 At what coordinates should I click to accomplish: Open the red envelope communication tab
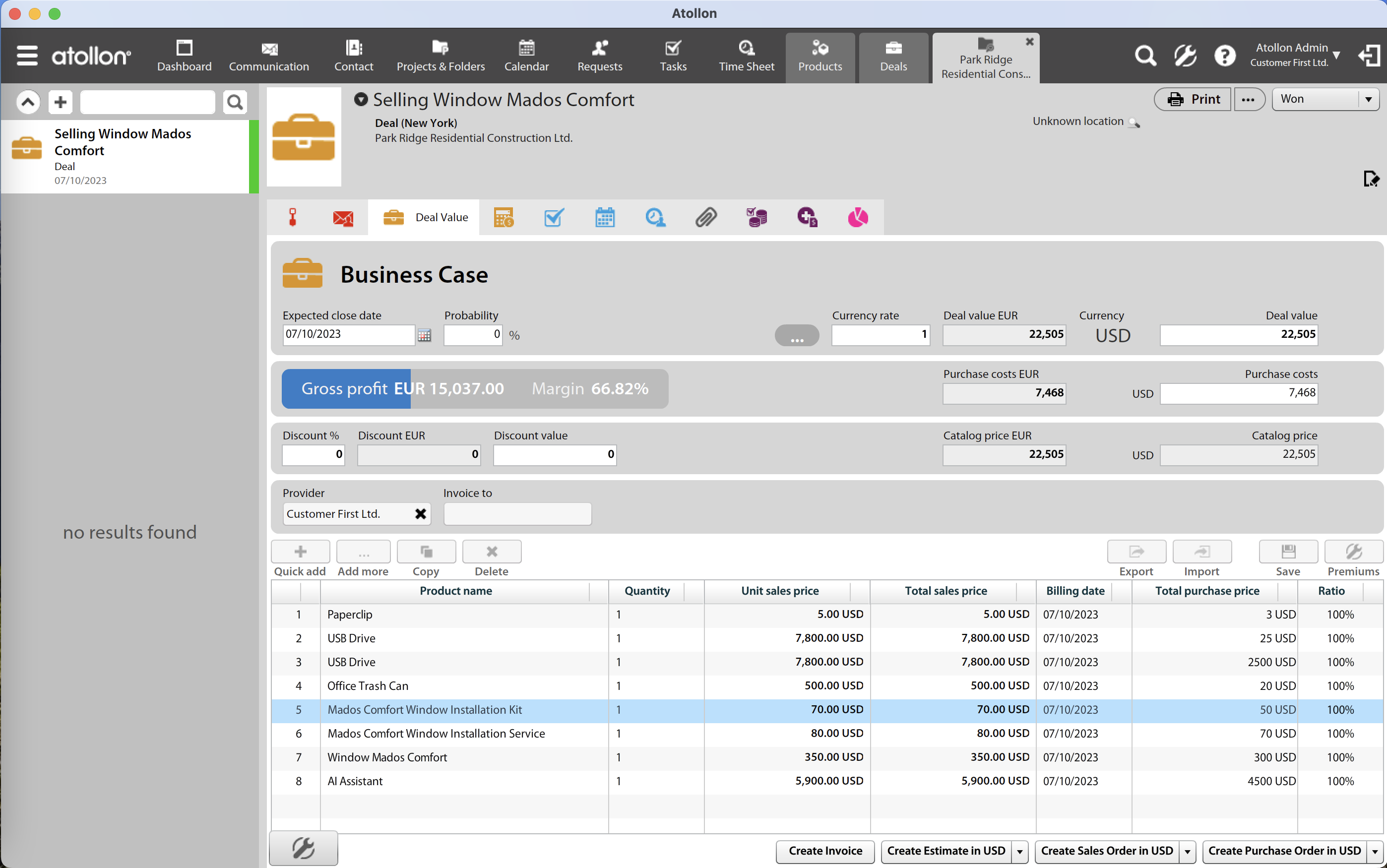[343, 218]
